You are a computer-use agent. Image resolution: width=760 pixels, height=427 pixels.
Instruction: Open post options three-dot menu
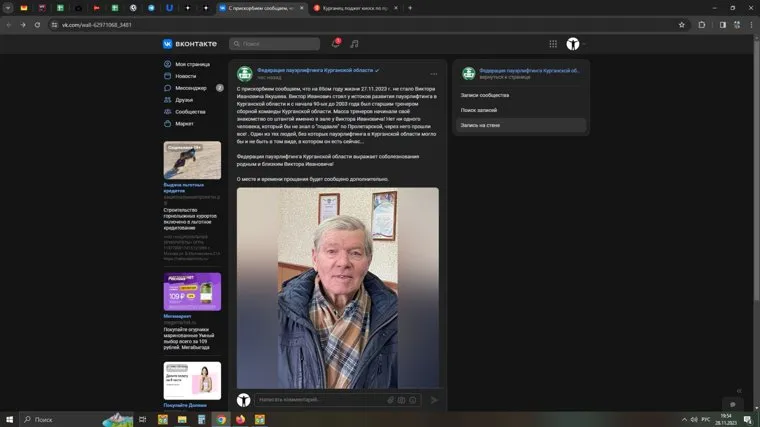433,74
